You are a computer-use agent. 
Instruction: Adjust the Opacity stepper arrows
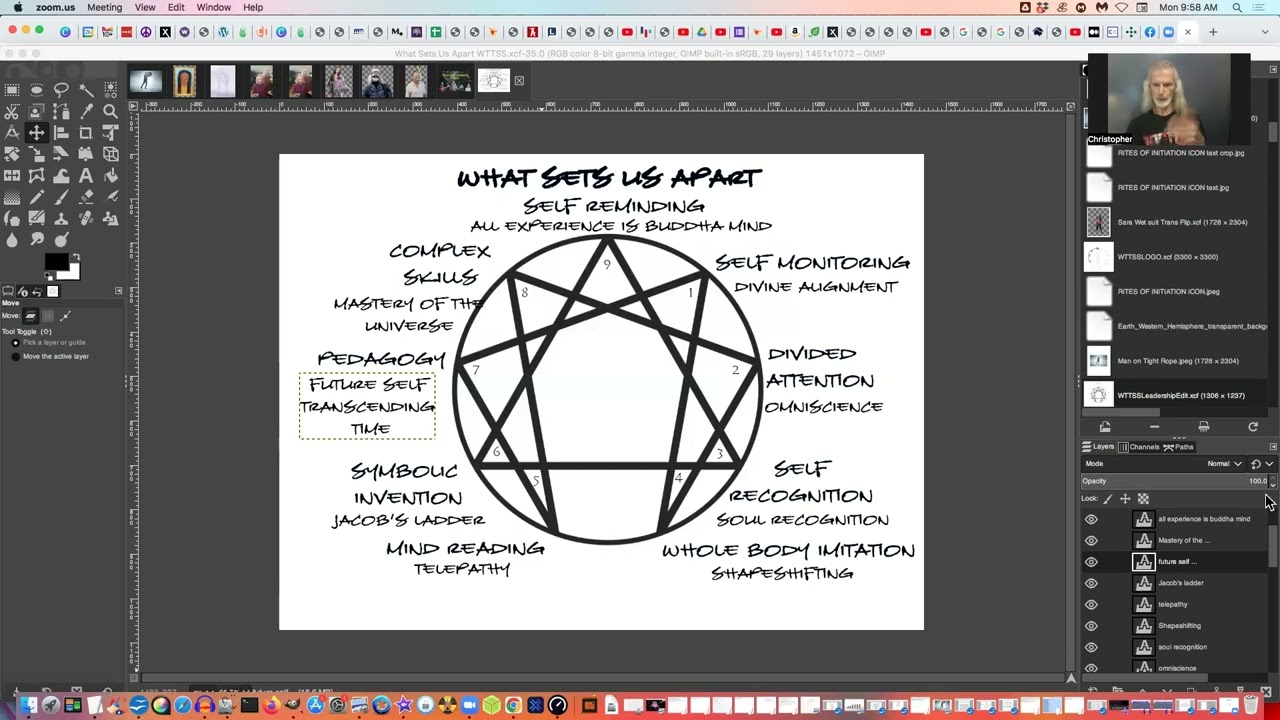point(1272,481)
